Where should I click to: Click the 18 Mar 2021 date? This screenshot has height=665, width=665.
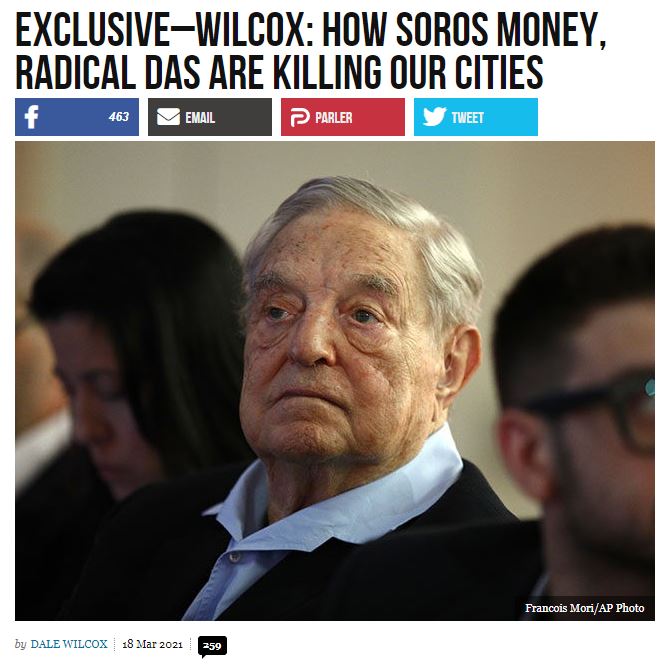152,644
